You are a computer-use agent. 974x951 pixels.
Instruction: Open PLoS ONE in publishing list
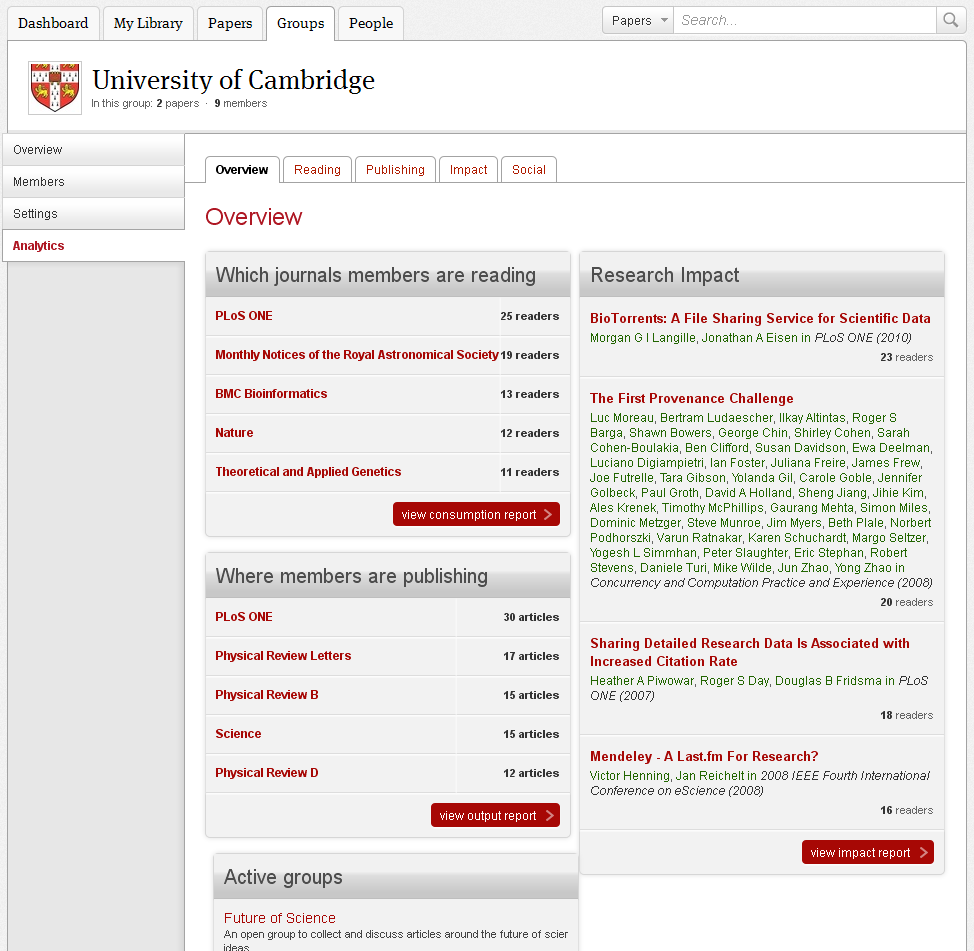click(244, 617)
